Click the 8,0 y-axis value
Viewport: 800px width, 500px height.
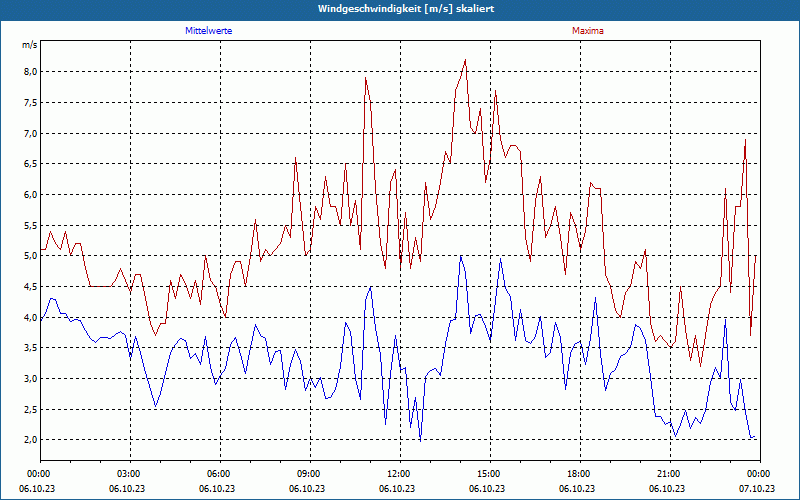(x=31, y=72)
